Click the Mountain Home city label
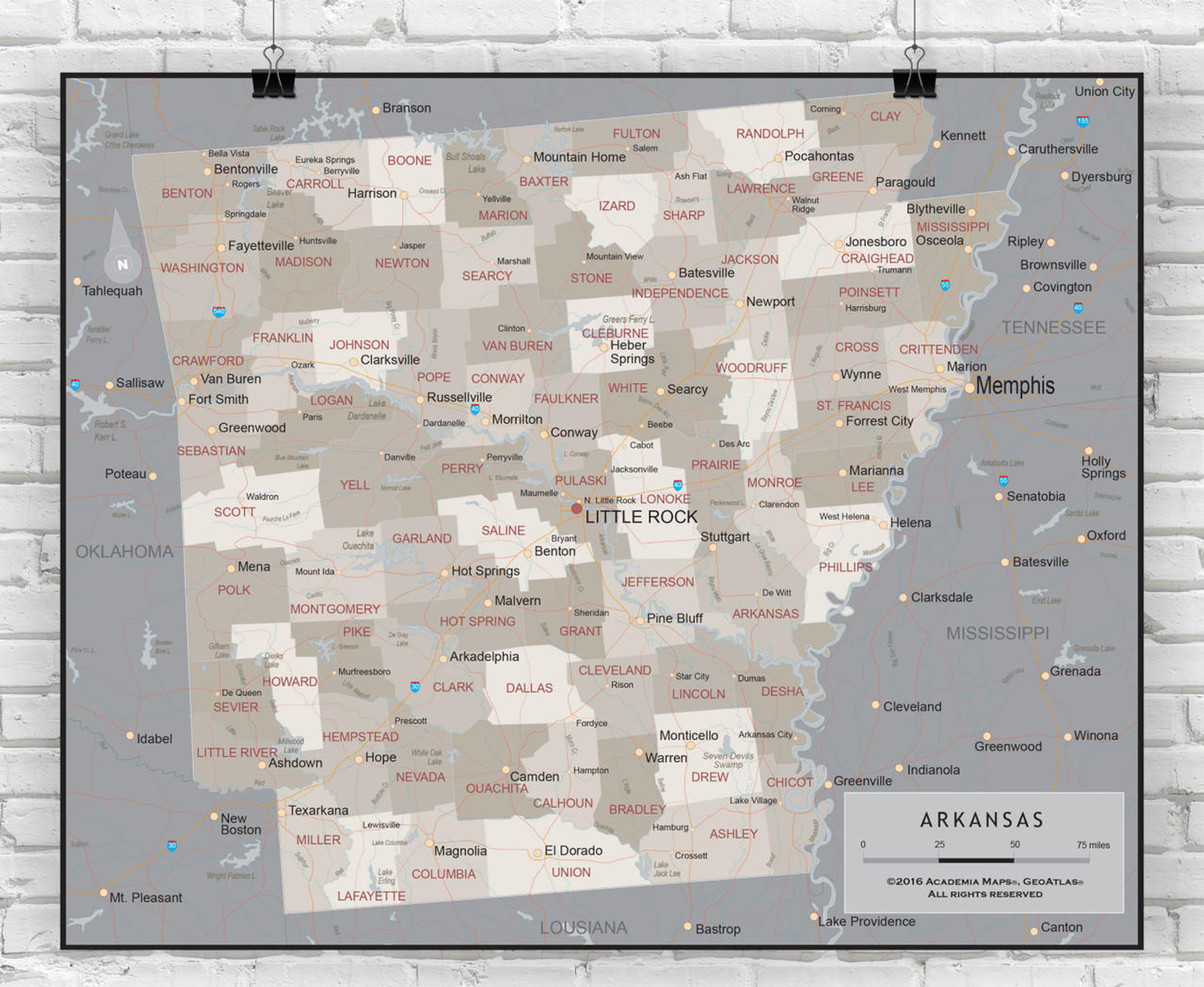Viewport: 1204px width, 987px height. 579,157
